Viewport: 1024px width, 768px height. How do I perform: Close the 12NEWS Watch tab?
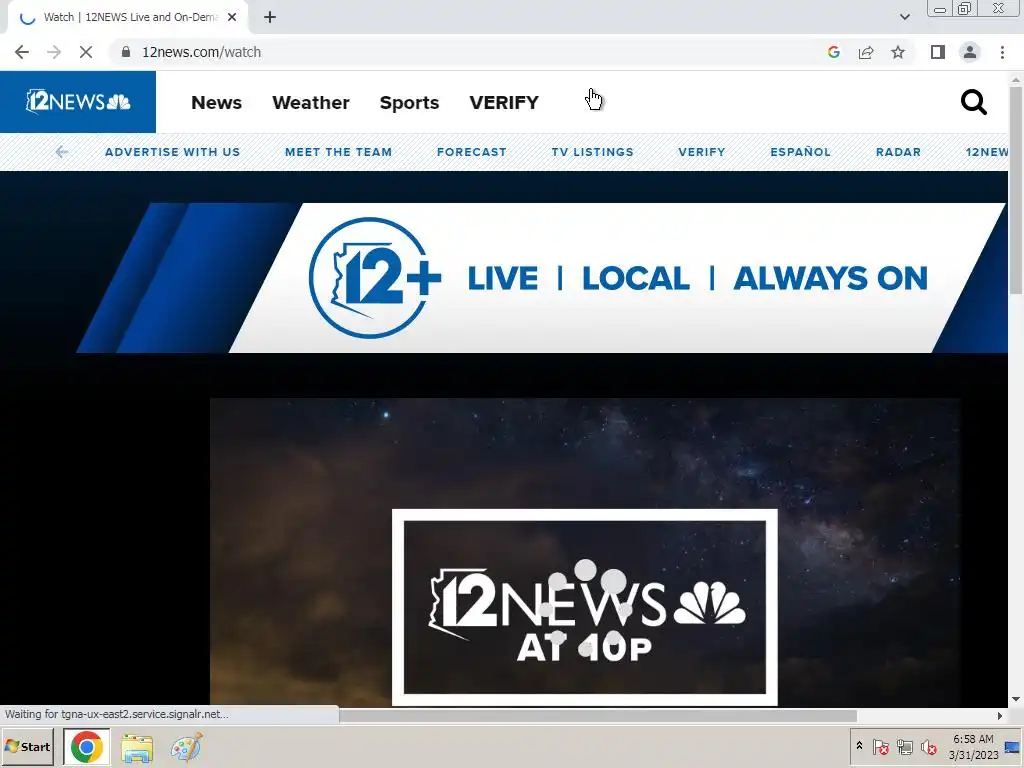(x=232, y=18)
